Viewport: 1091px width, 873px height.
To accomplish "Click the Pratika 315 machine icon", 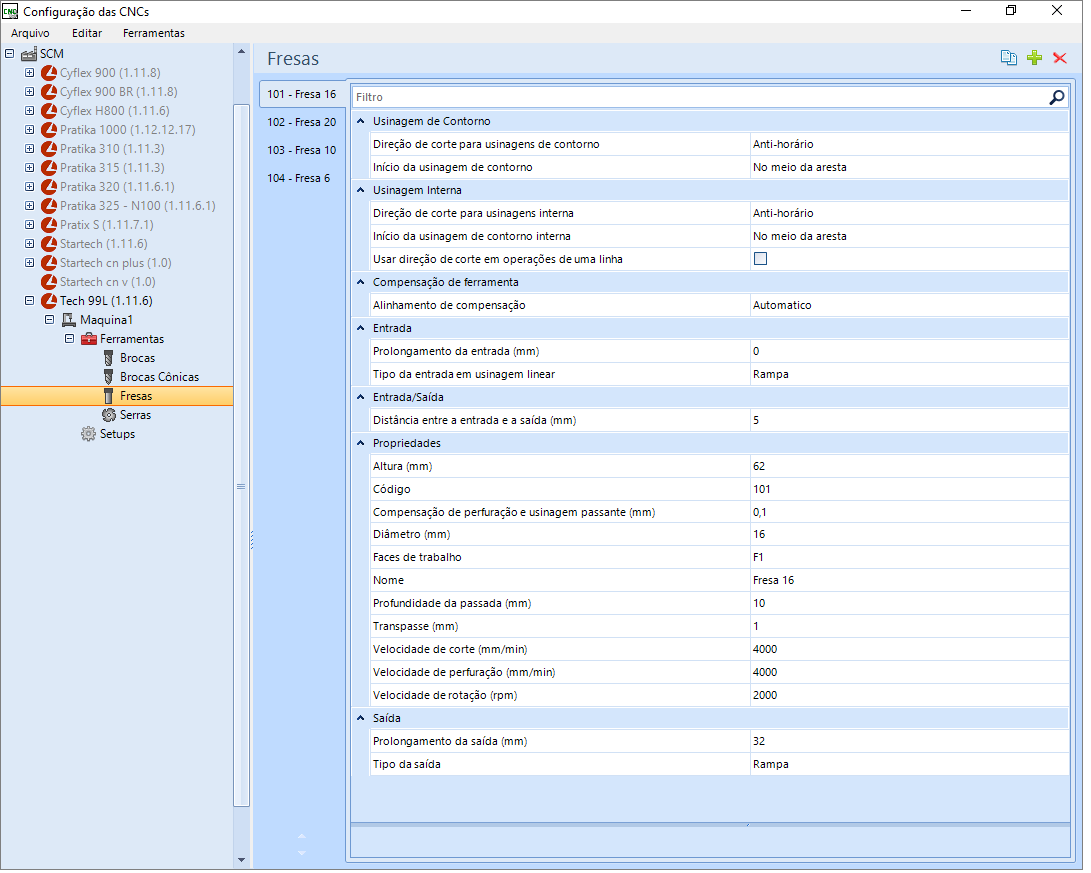I will (49, 169).
